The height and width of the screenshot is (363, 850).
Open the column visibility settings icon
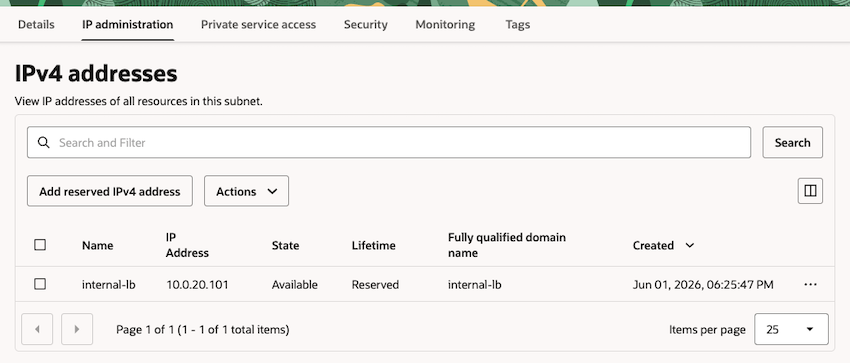[810, 191]
